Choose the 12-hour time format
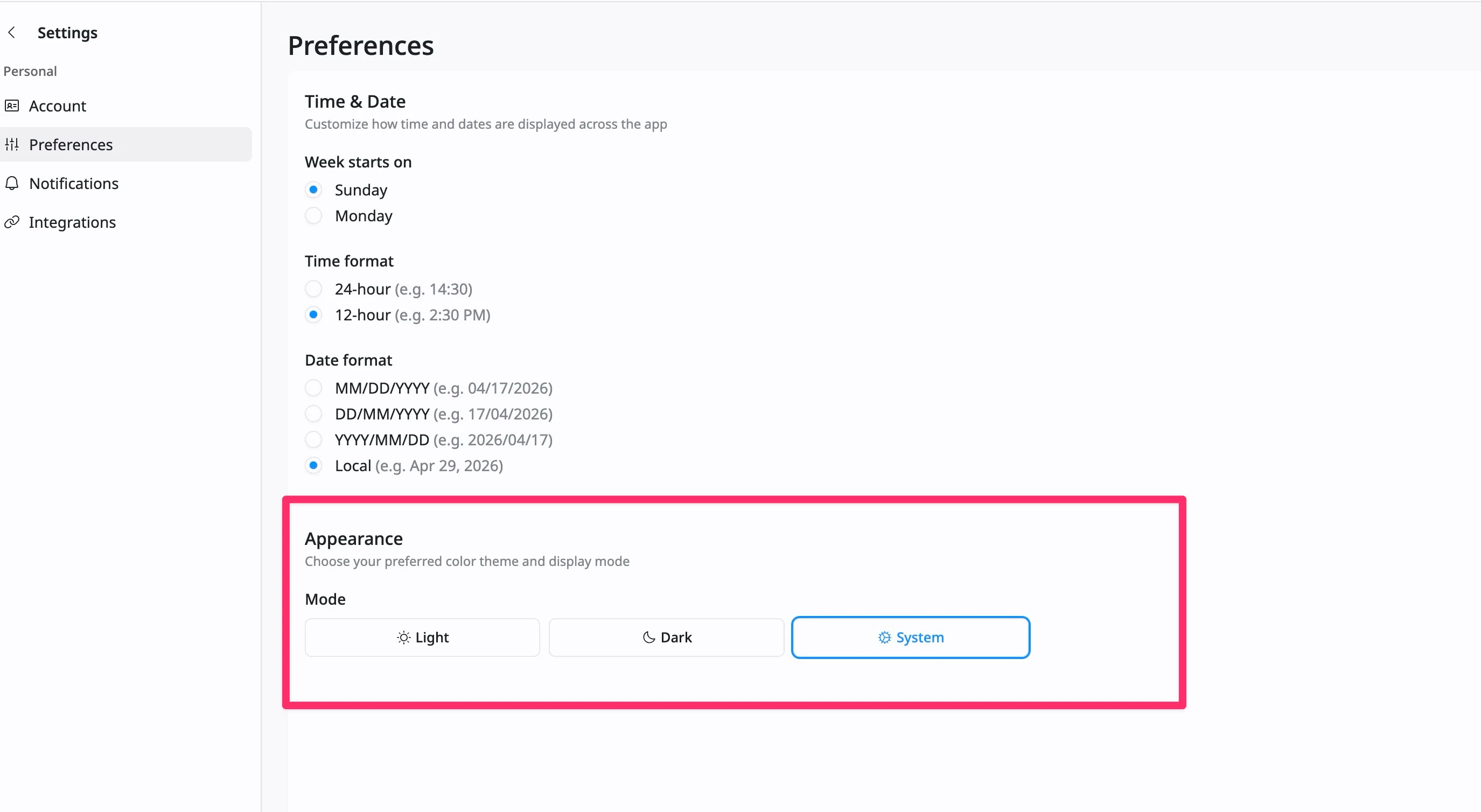Viewport: 1481px width, 812px height. 313,314
